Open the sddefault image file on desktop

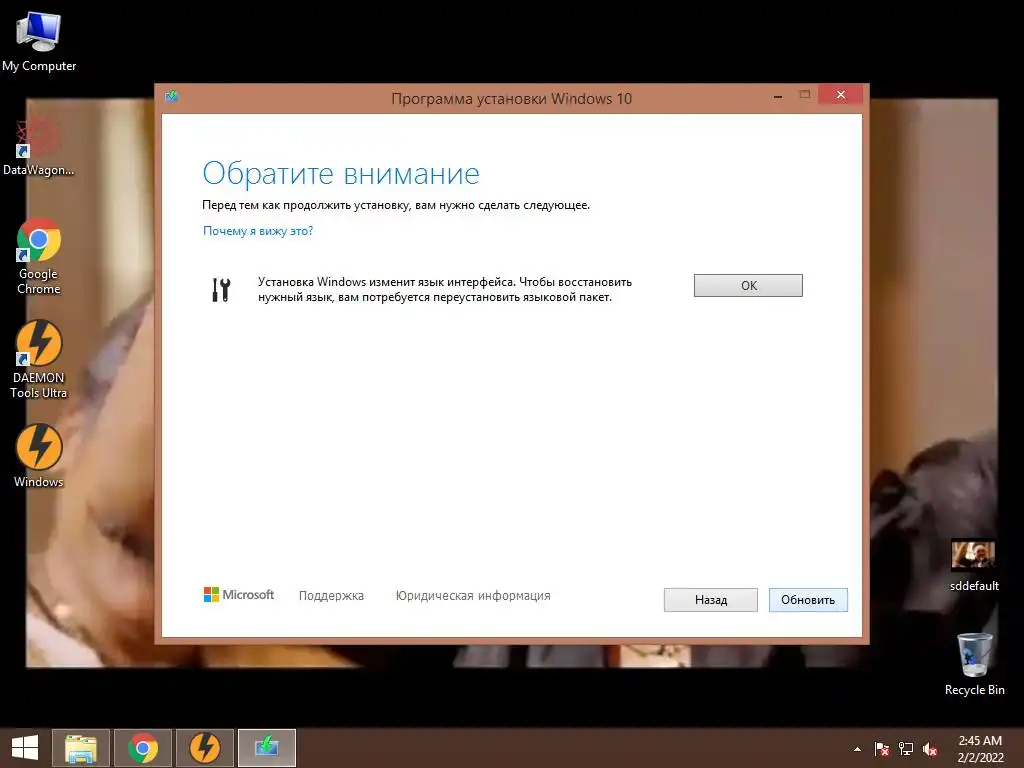pos(974,565)
